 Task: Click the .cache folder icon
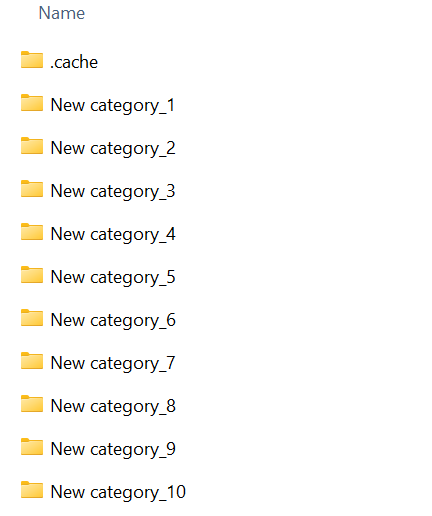32,60
